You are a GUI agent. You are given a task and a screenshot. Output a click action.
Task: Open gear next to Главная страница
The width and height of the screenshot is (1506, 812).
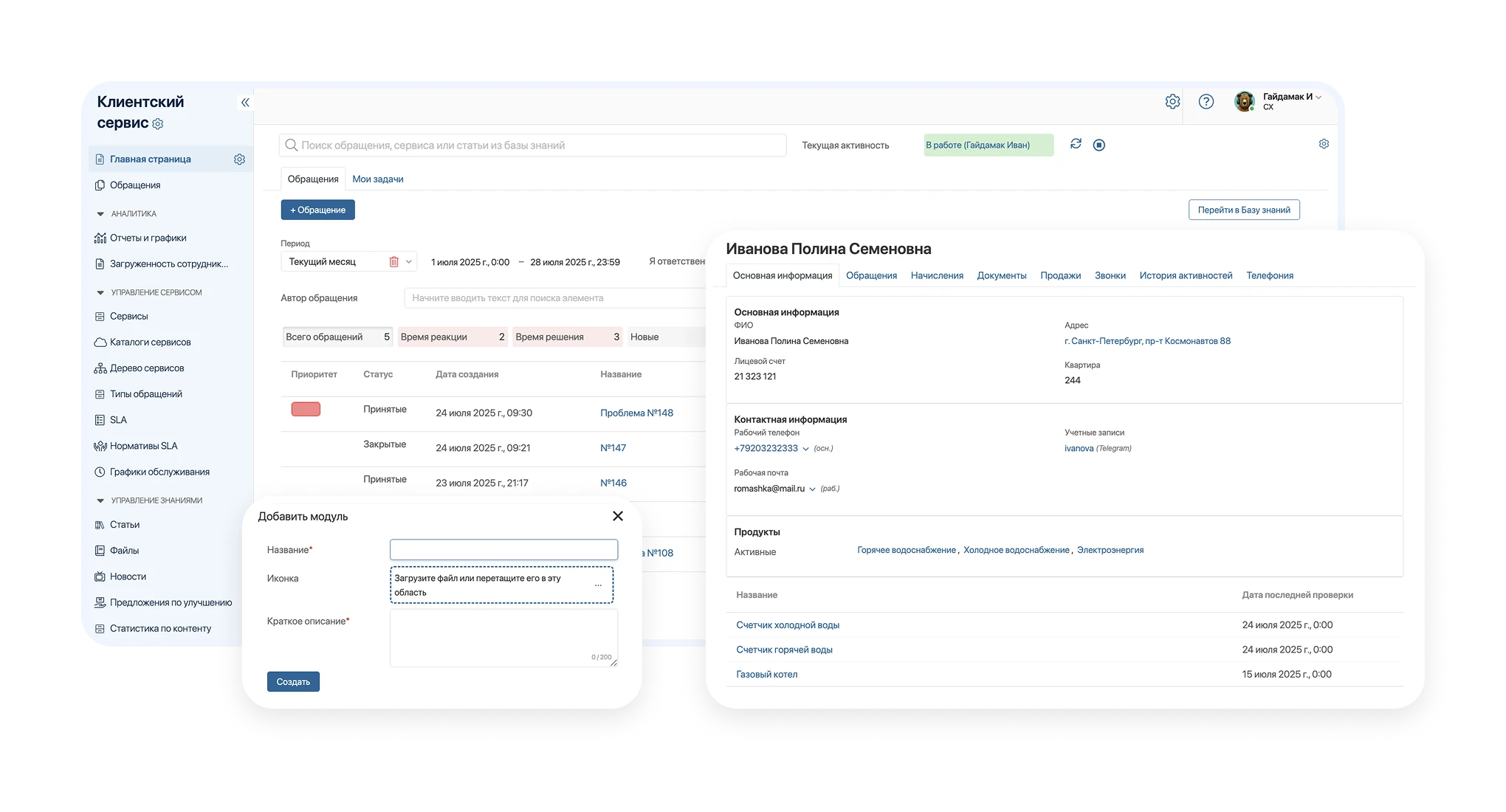click(x=239, y=159)
